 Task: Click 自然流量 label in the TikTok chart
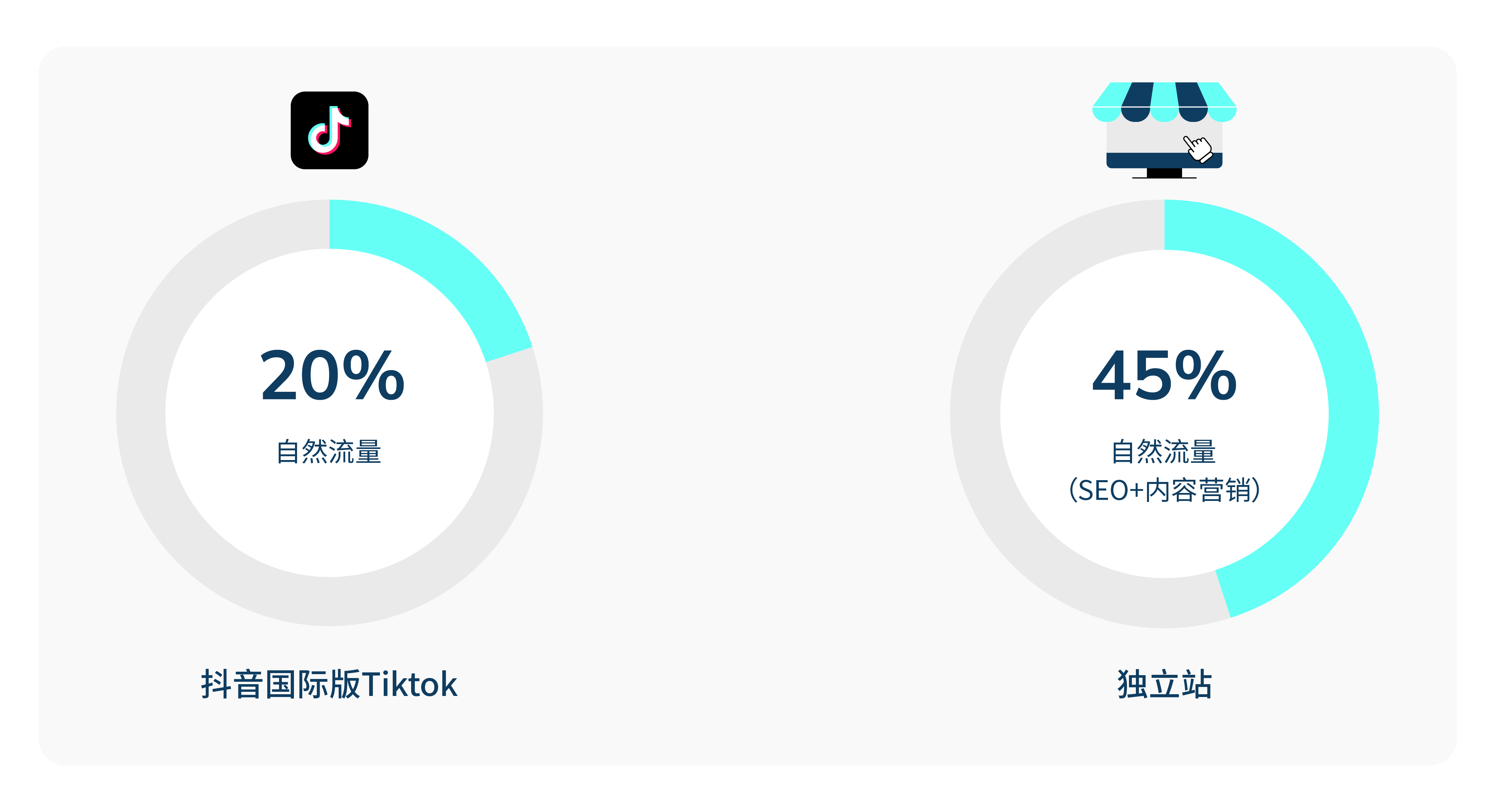[329, 451]
